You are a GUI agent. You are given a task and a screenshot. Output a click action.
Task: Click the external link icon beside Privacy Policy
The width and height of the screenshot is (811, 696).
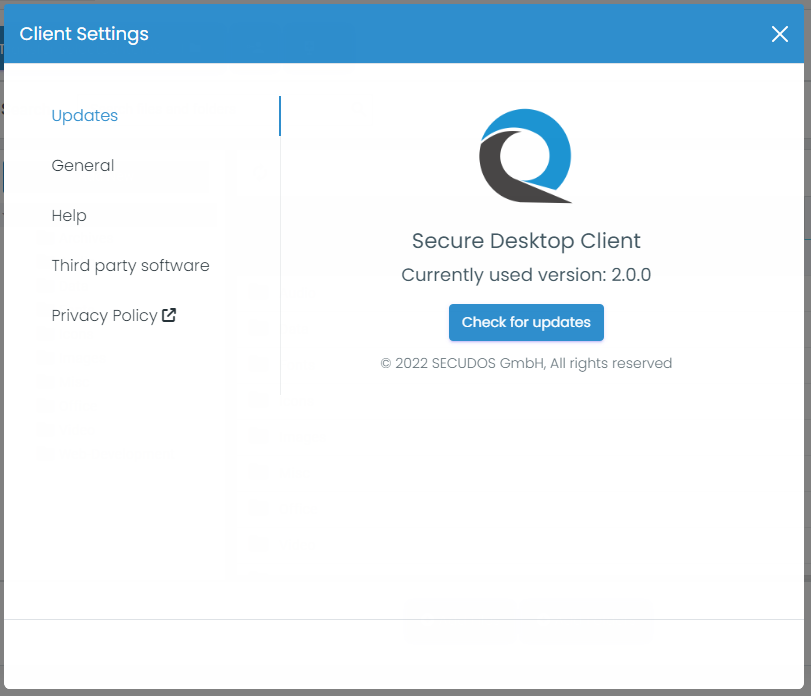168,314
